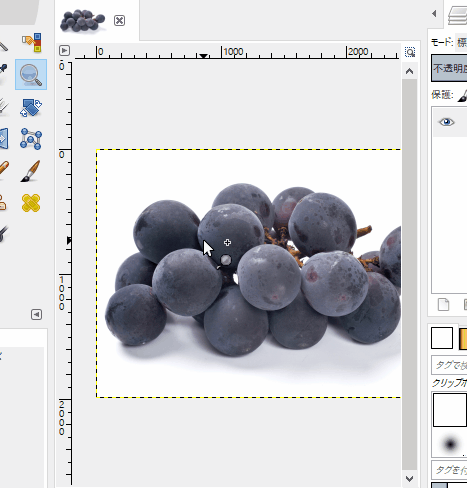The image size is (467, 488).
Task: Select the fuzzy round brush thumbnail
Action: click(x=450, y=444)
